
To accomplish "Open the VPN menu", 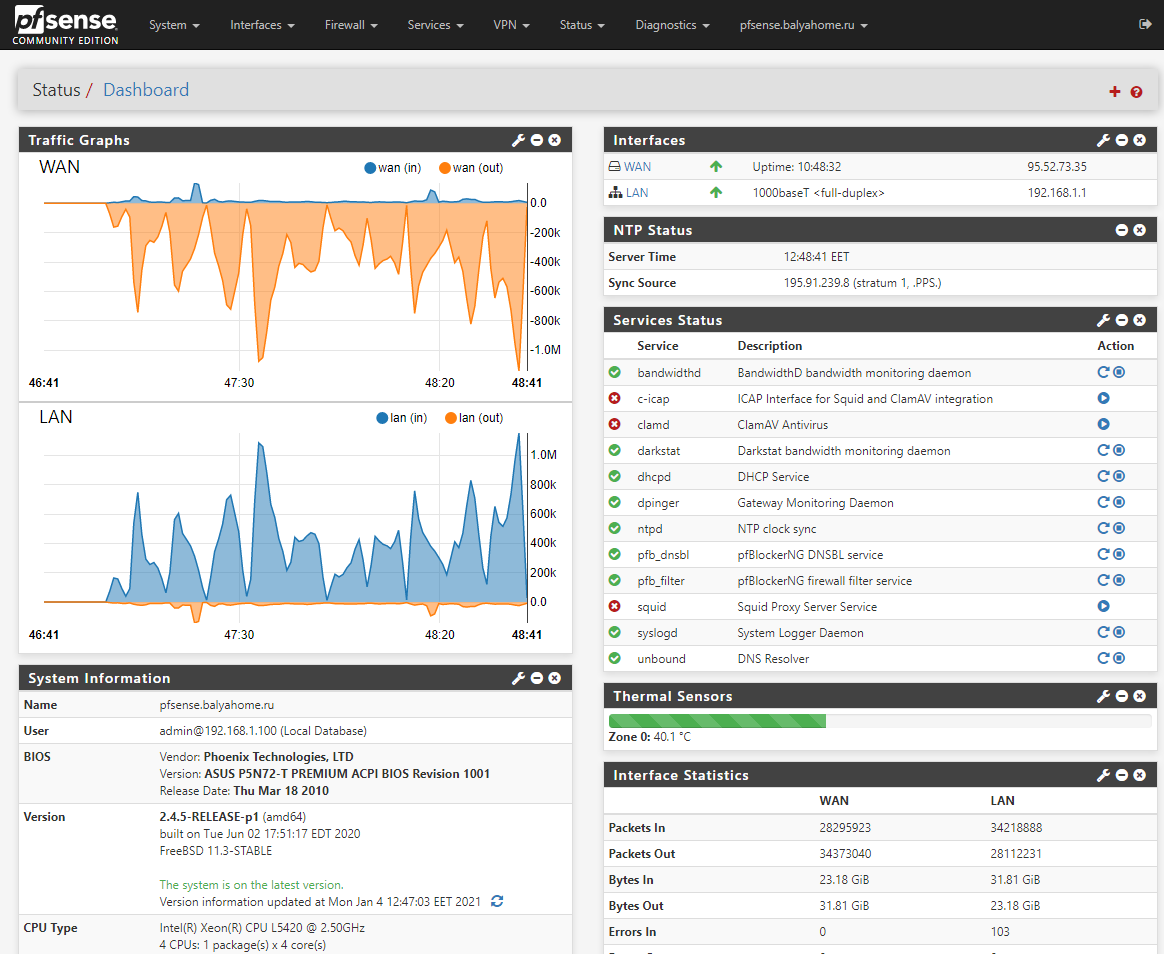I will click(511, 25).
